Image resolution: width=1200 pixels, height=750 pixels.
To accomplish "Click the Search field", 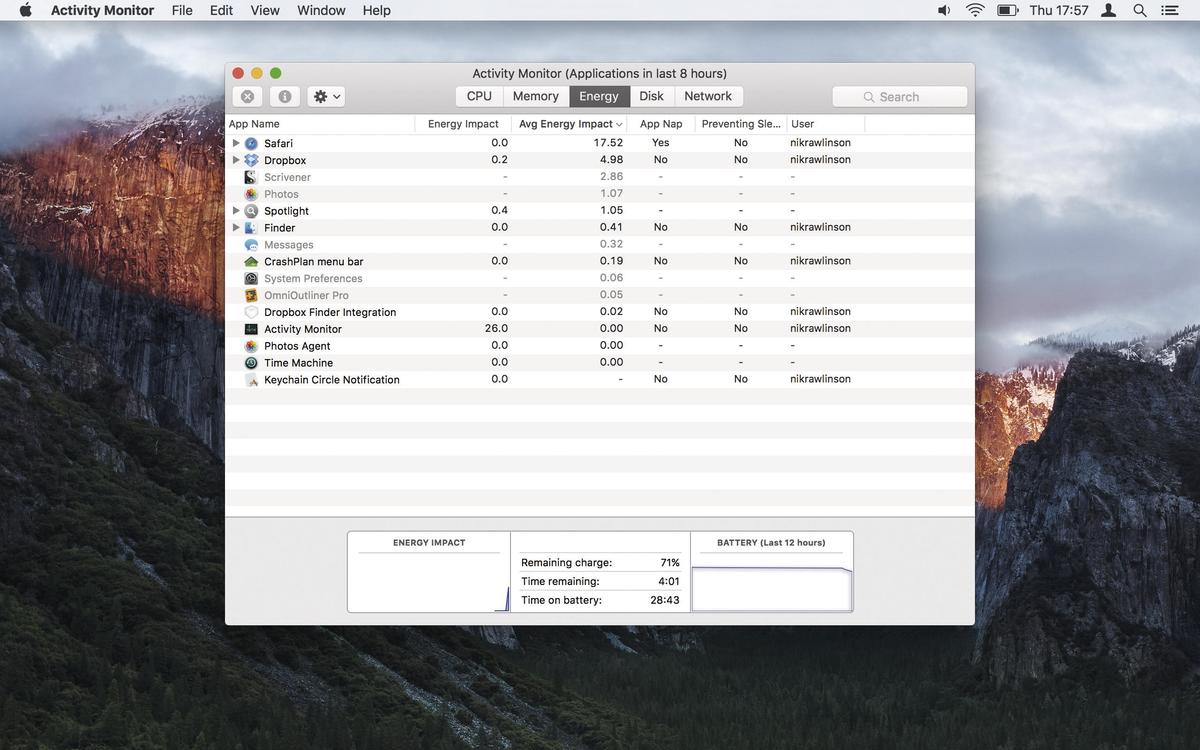I will (900, 96).
